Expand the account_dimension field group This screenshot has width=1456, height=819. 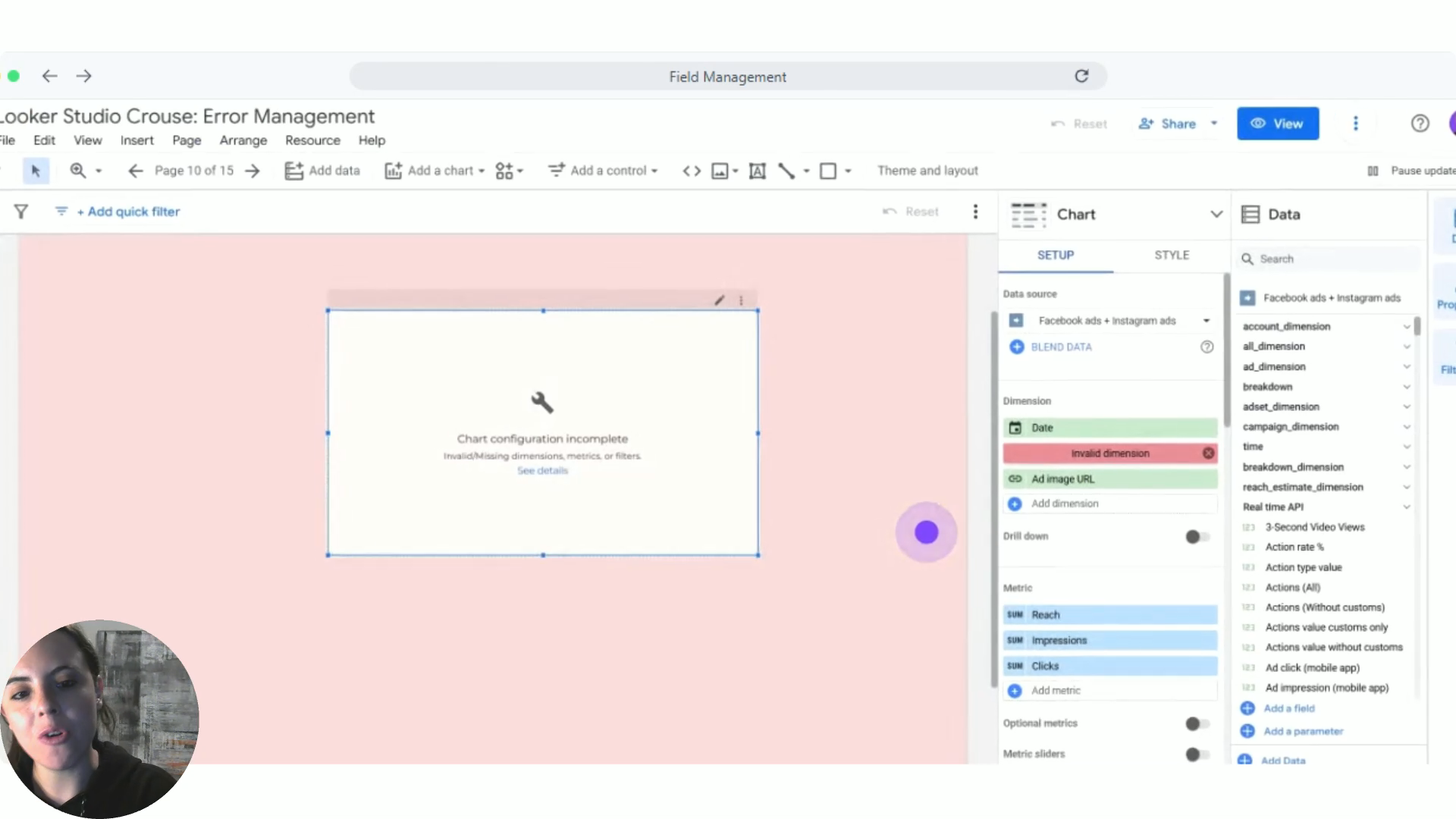(x=1406, y=327)
